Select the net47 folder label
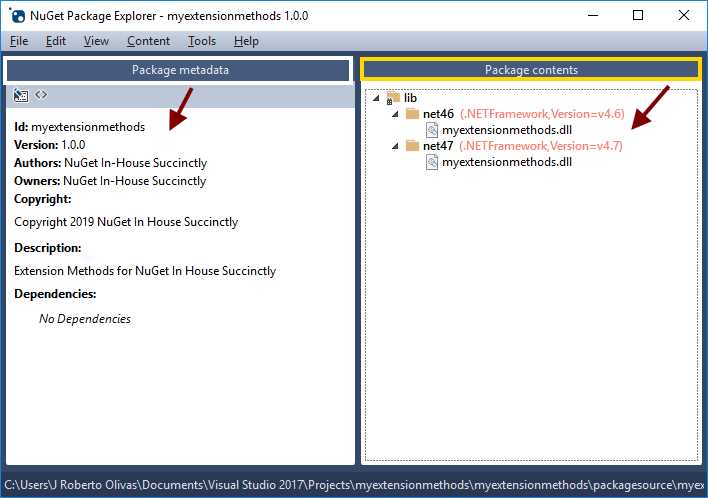The height and width of the screenshot is (498, 708). [x=438, y=146]
